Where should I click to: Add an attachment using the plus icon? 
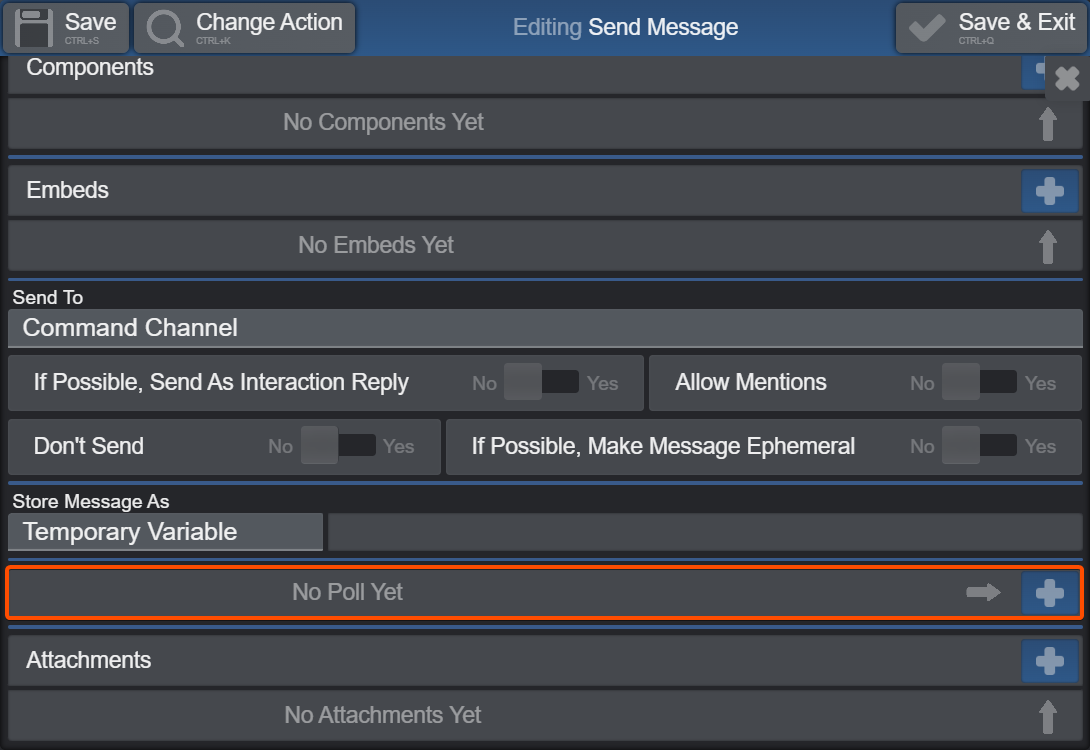point(1050,660)
